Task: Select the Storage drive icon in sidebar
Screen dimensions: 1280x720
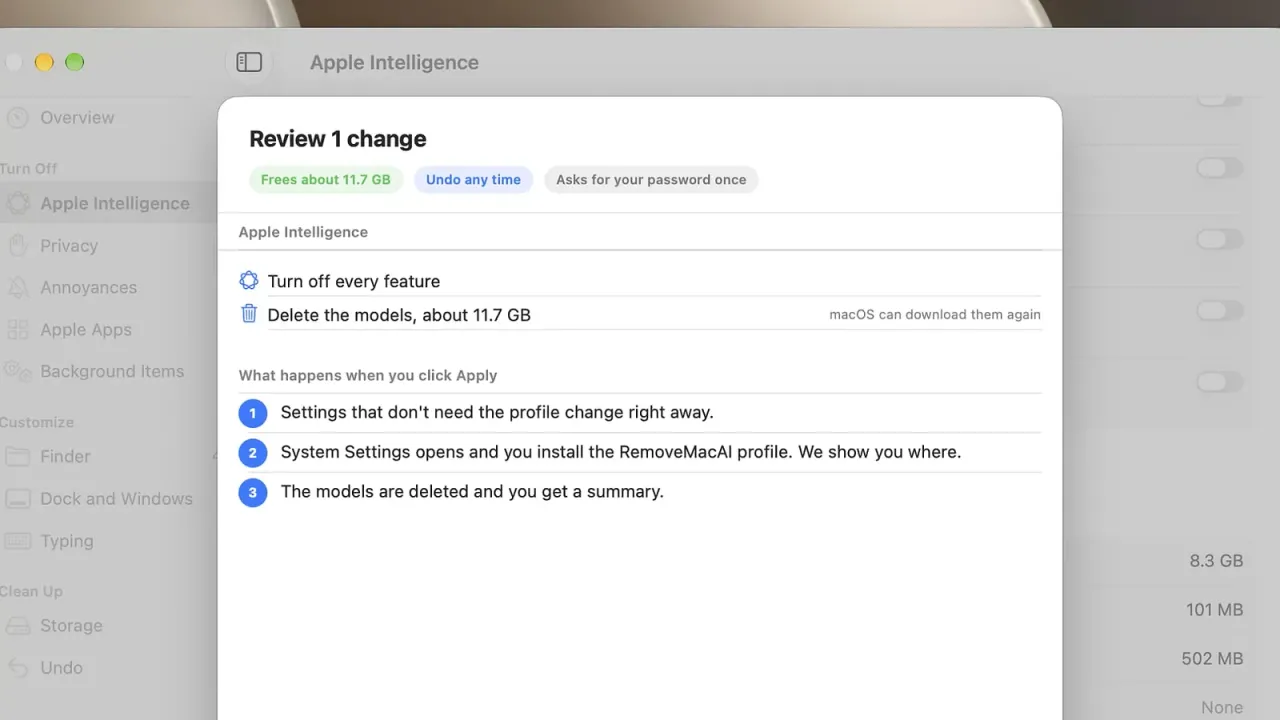Action: point(18,626)
